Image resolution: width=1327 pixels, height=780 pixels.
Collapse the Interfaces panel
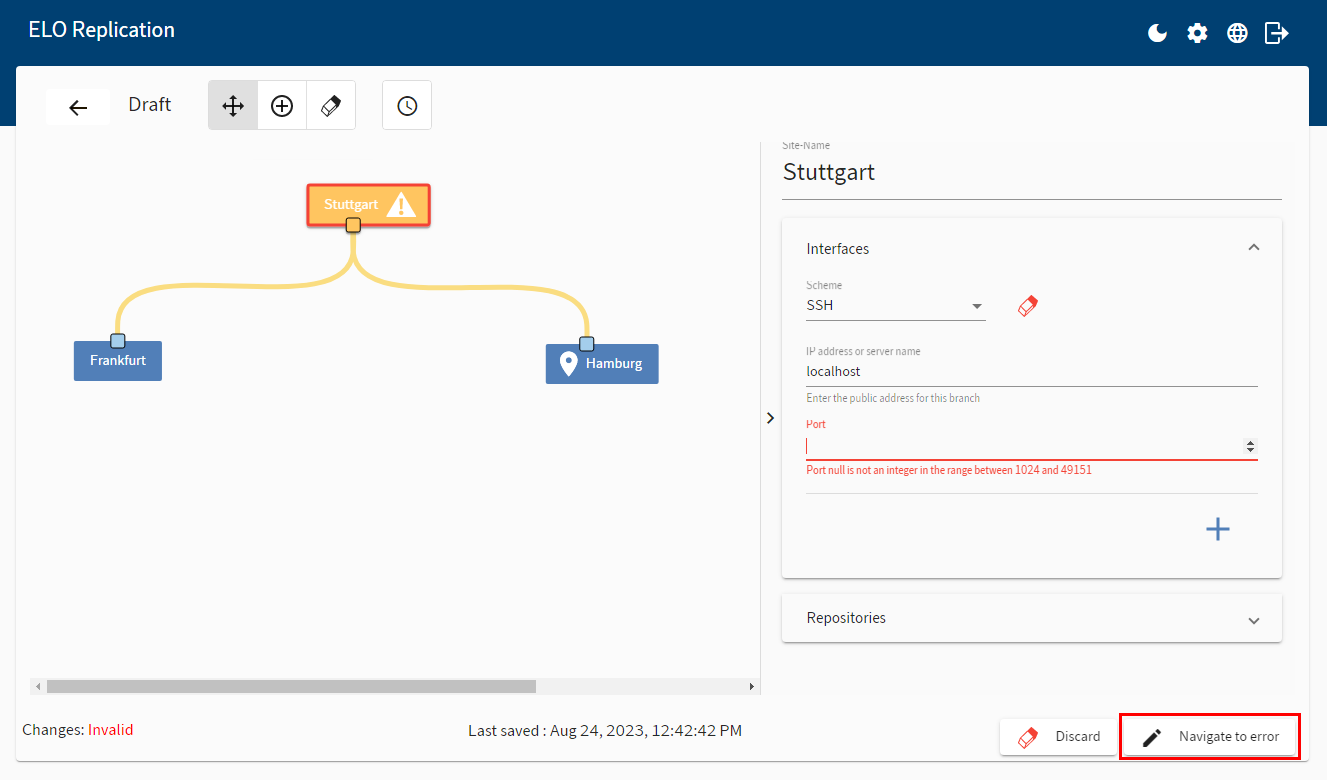click(x=1254, y=248)
